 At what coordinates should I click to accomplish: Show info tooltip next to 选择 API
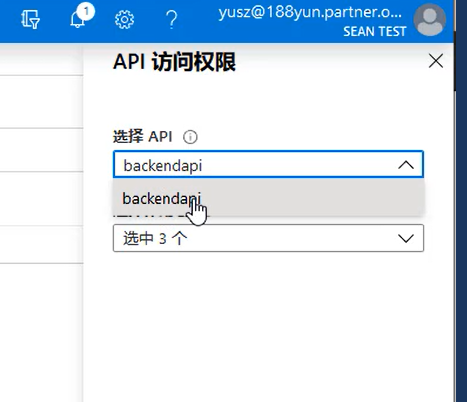point(190,137)
